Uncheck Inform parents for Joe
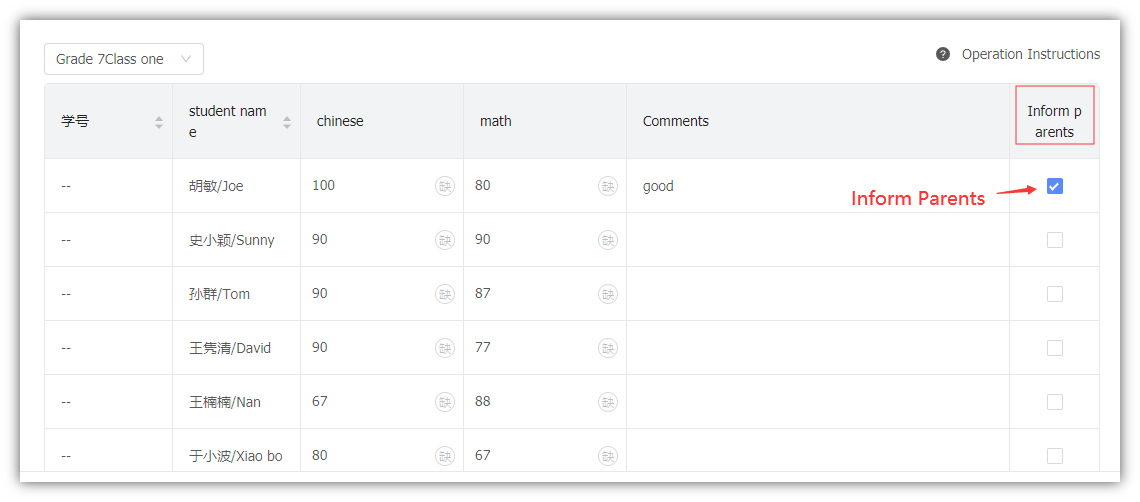The image size is (1140, 502). [x=1054, y=186]
